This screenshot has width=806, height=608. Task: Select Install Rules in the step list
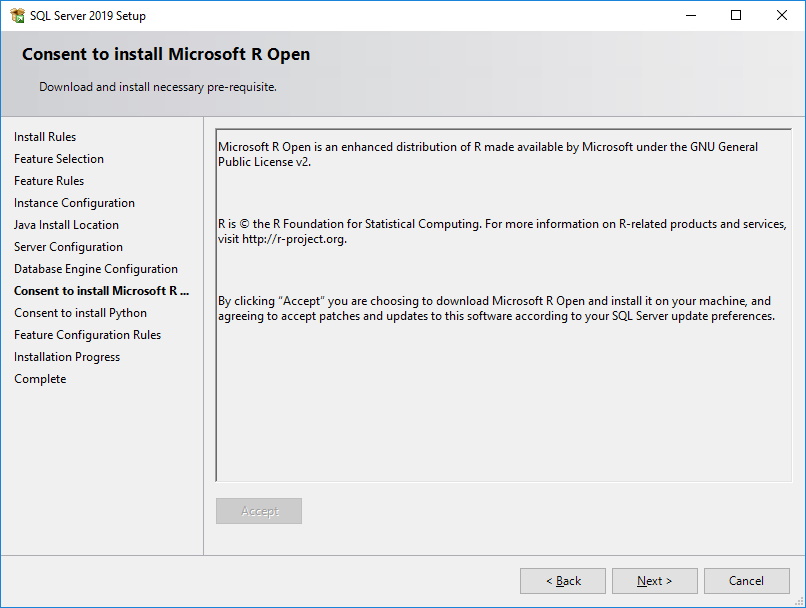45,137
